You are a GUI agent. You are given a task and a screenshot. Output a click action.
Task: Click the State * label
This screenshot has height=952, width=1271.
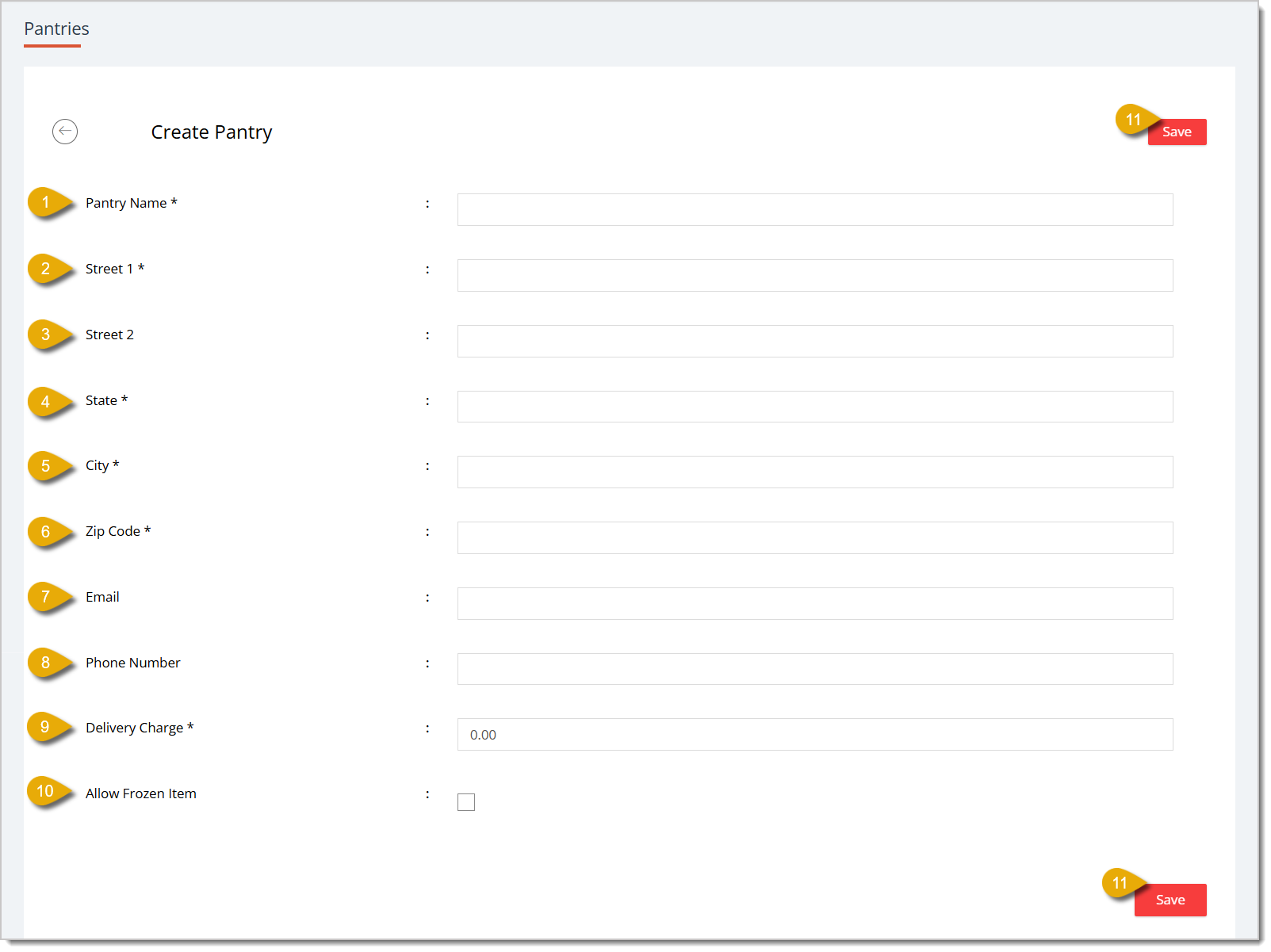(x=106, y=400)
